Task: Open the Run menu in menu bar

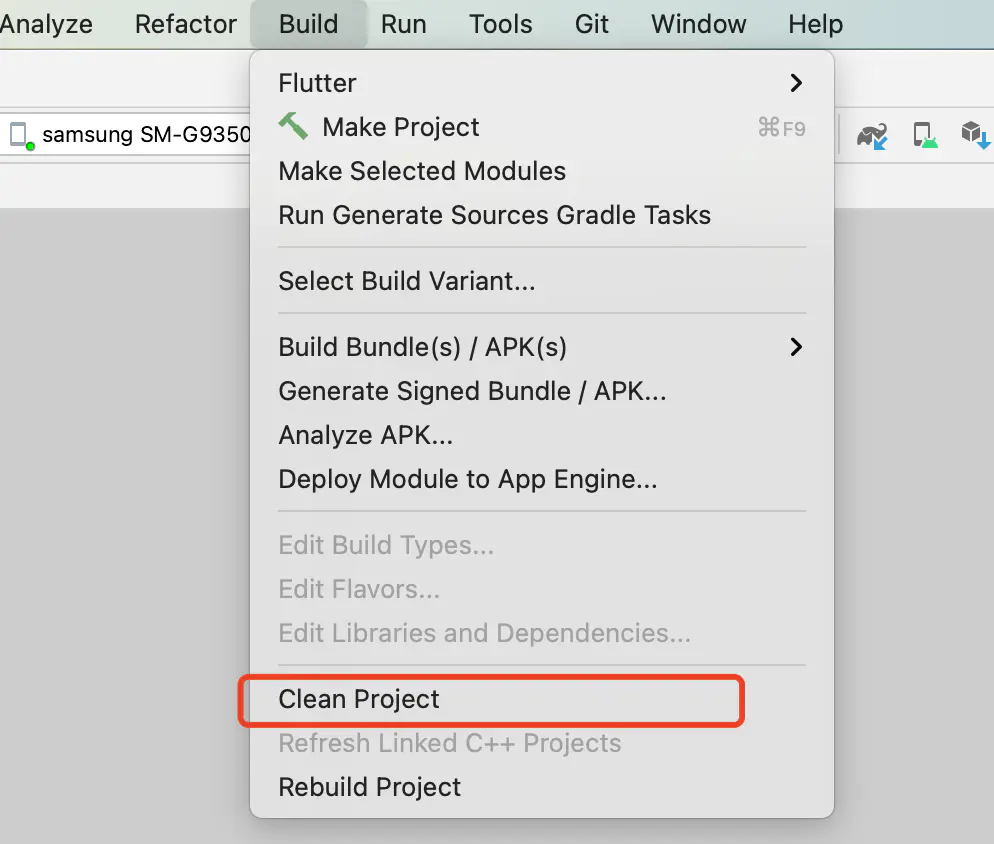Action: [x=404, y=24]
